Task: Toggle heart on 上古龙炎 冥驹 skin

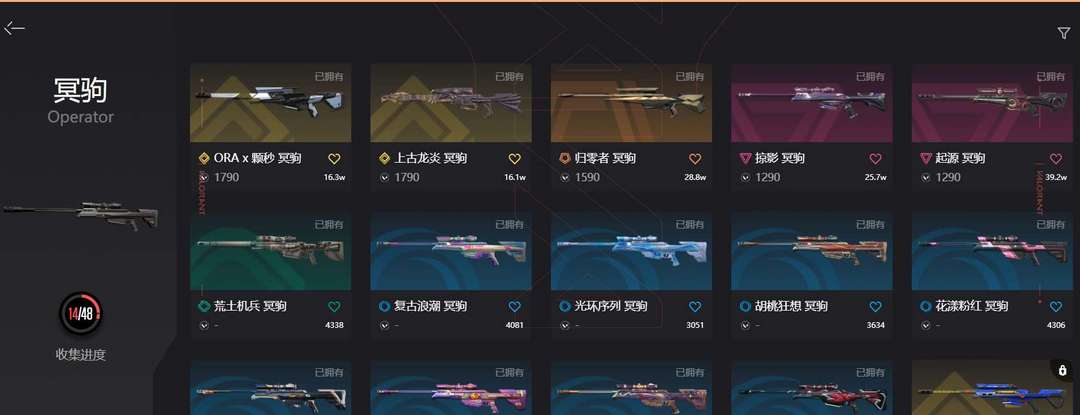Action: coord(515,159)
